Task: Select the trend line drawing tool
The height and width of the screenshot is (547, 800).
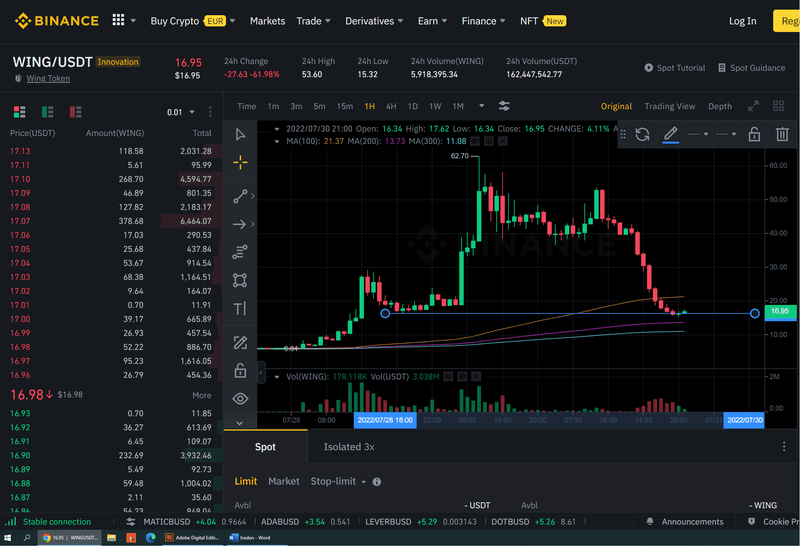Action: tap(240, 196)
